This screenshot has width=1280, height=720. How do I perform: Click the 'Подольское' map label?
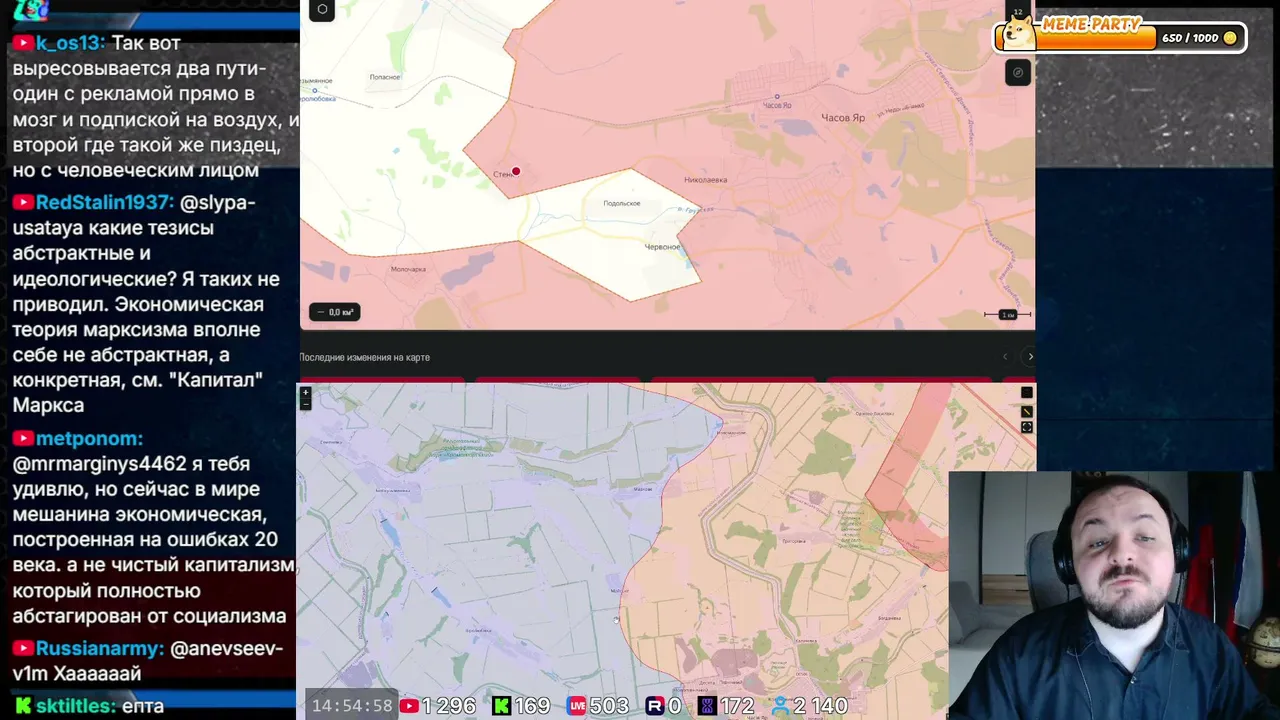pyautogui.click(x=622, y=203)
